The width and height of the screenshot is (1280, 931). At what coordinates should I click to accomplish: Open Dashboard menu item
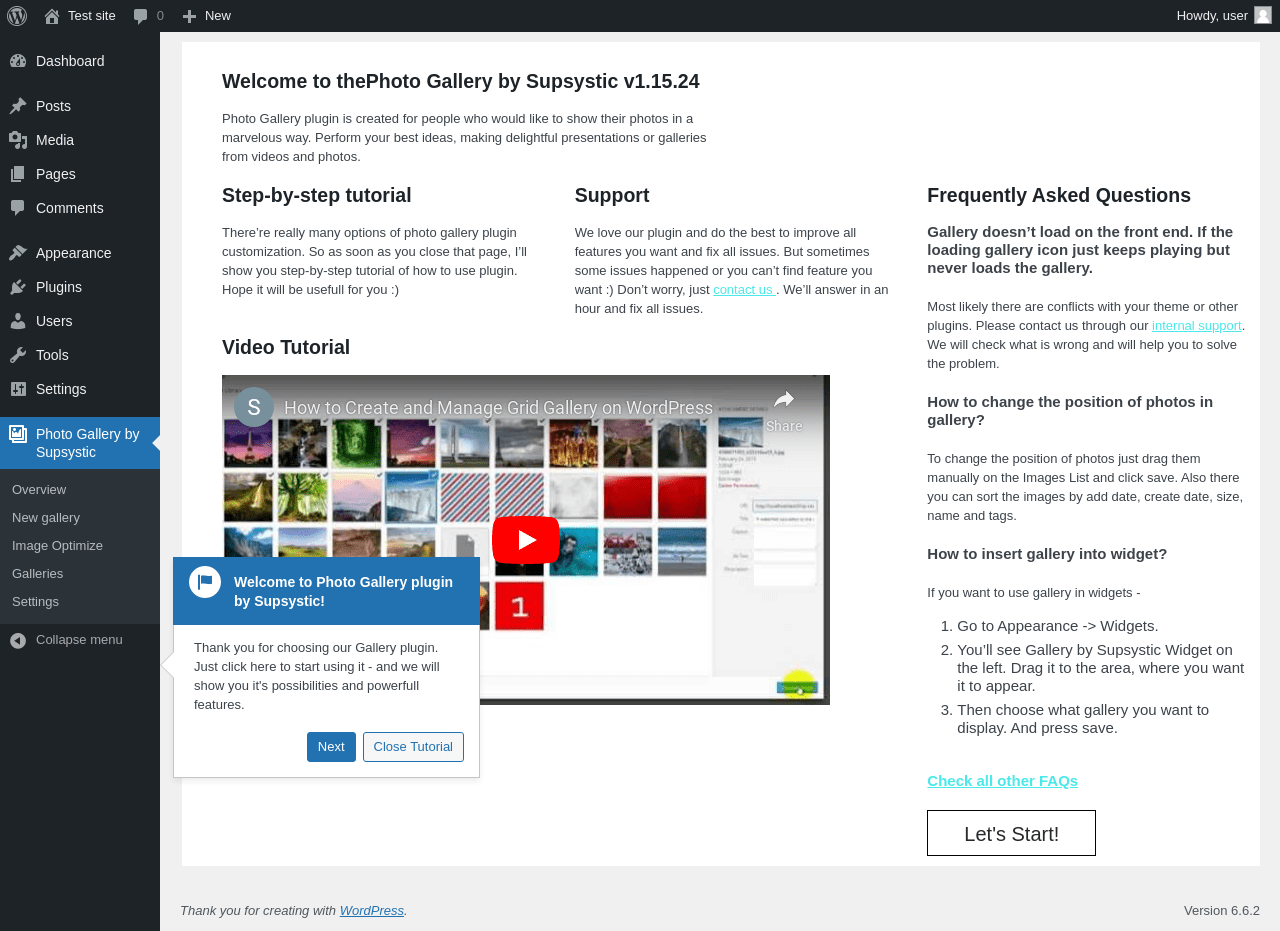[80, 61]
